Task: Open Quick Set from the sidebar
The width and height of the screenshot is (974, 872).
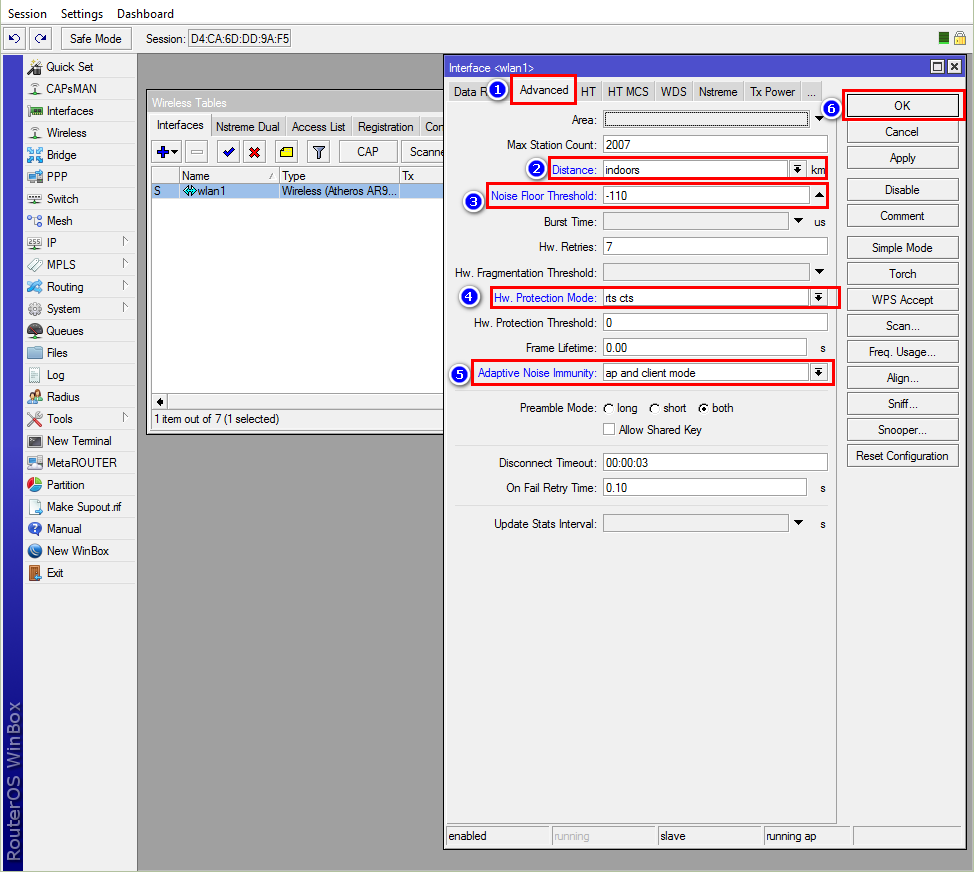Action: click(x=70, y=67)
